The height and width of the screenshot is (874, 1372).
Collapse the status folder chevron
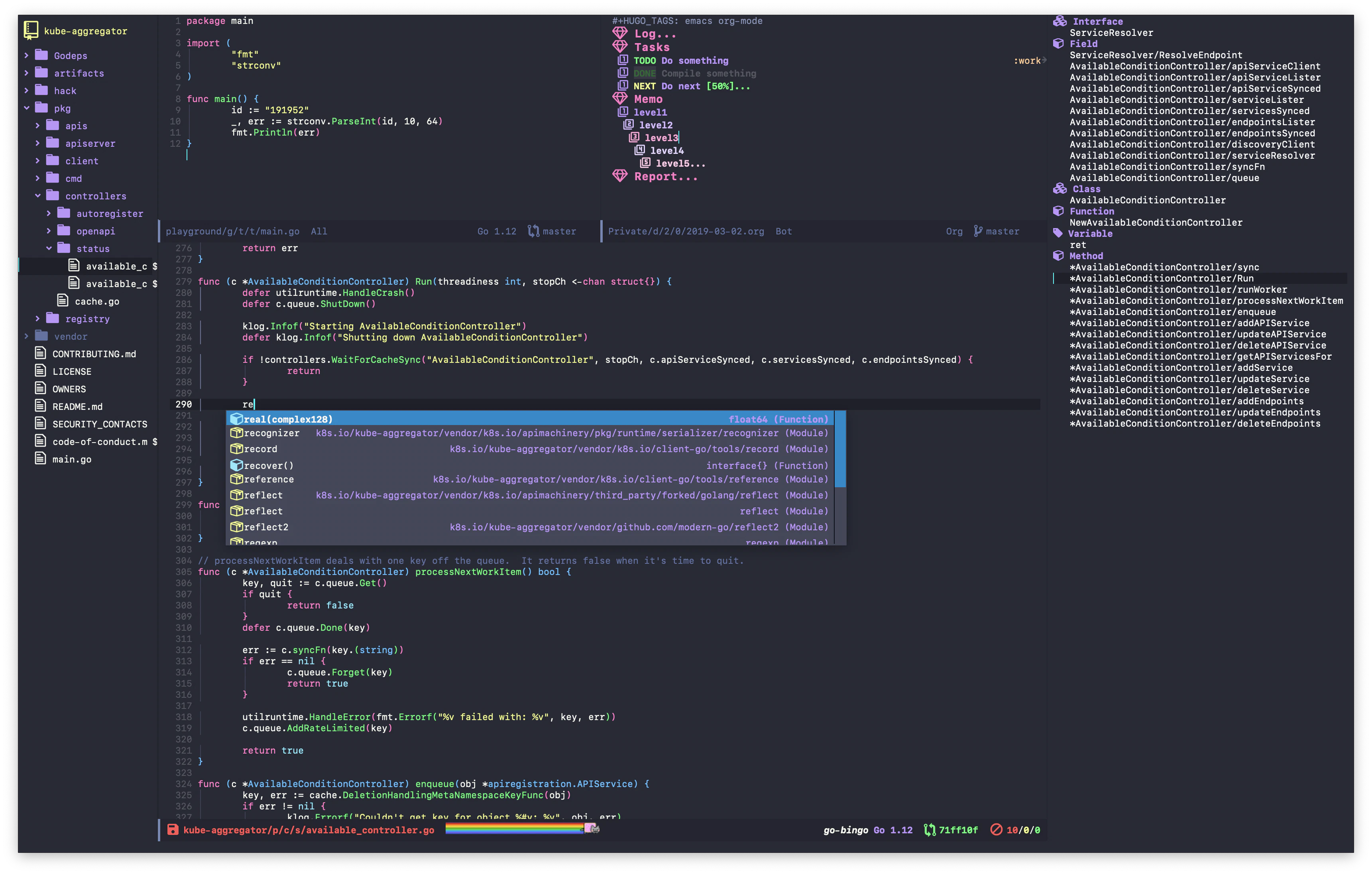(x=49, y=248)
